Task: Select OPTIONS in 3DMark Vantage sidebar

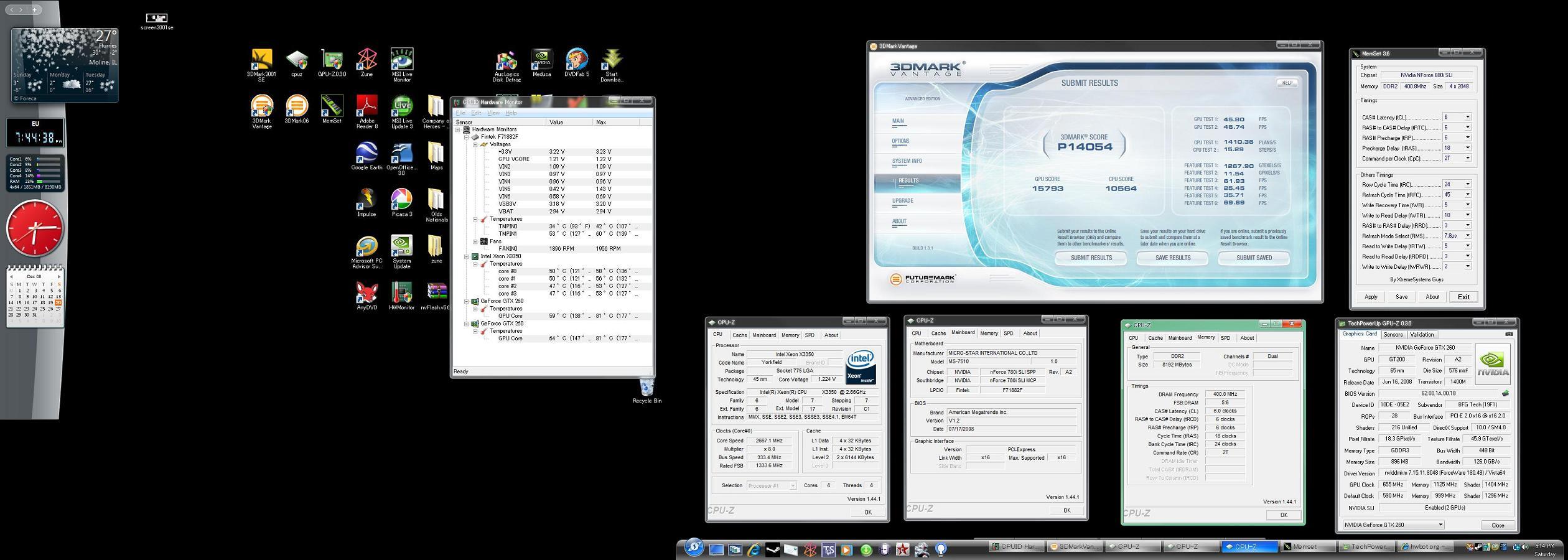Action: pos(900,141)
